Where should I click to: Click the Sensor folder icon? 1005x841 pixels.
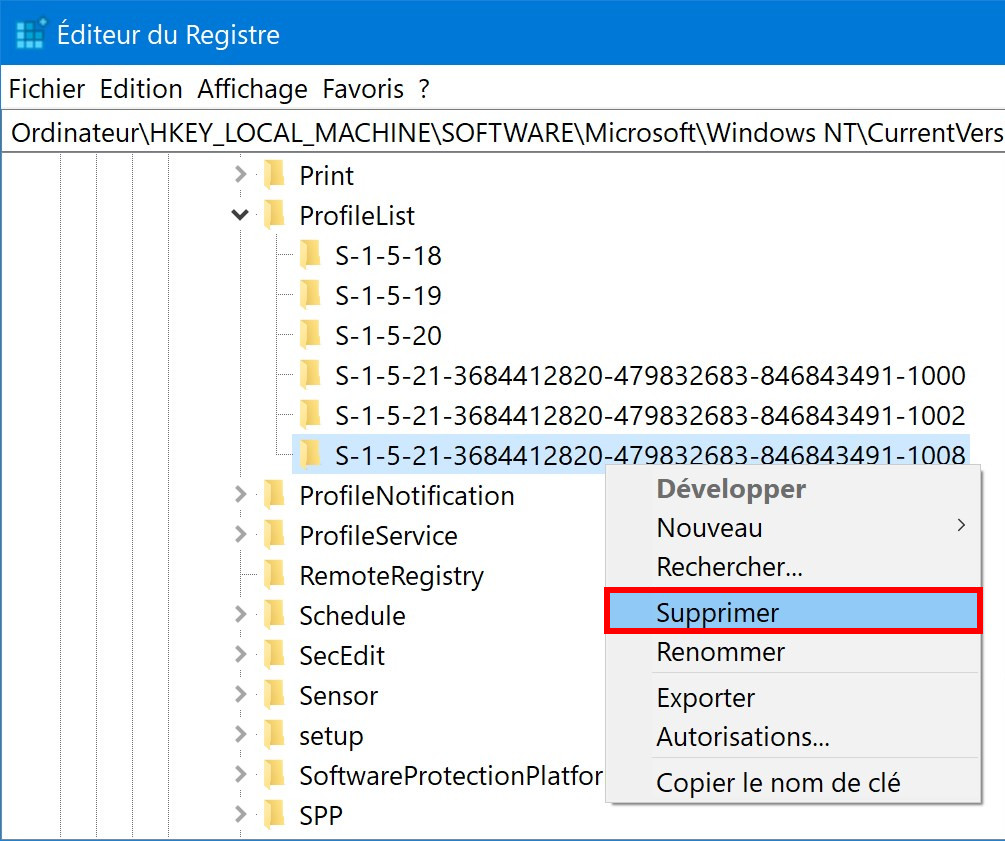pyautogui.click(x=274, y=695)
